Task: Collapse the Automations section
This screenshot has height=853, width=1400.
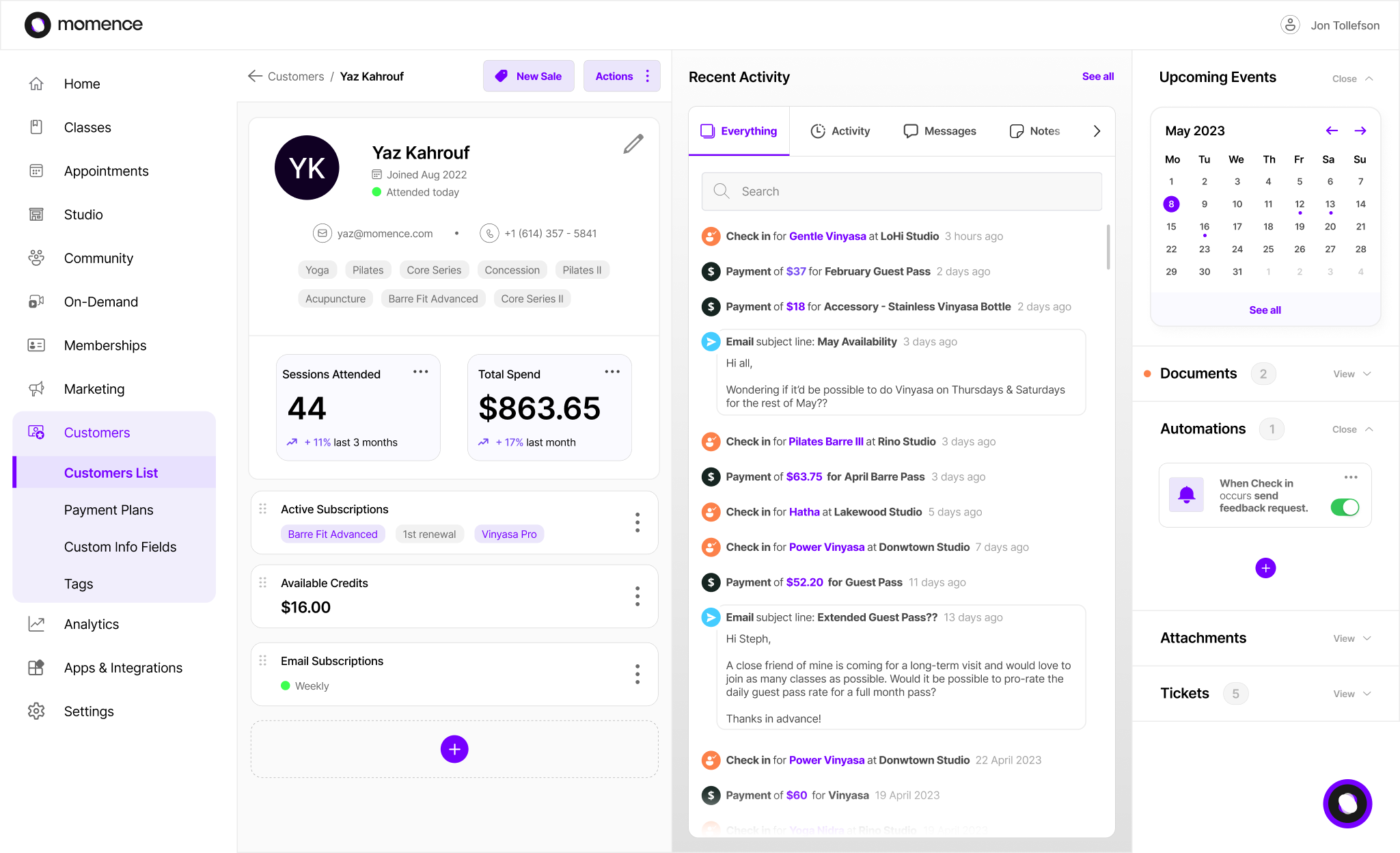Action: (x=1353, y=429)
